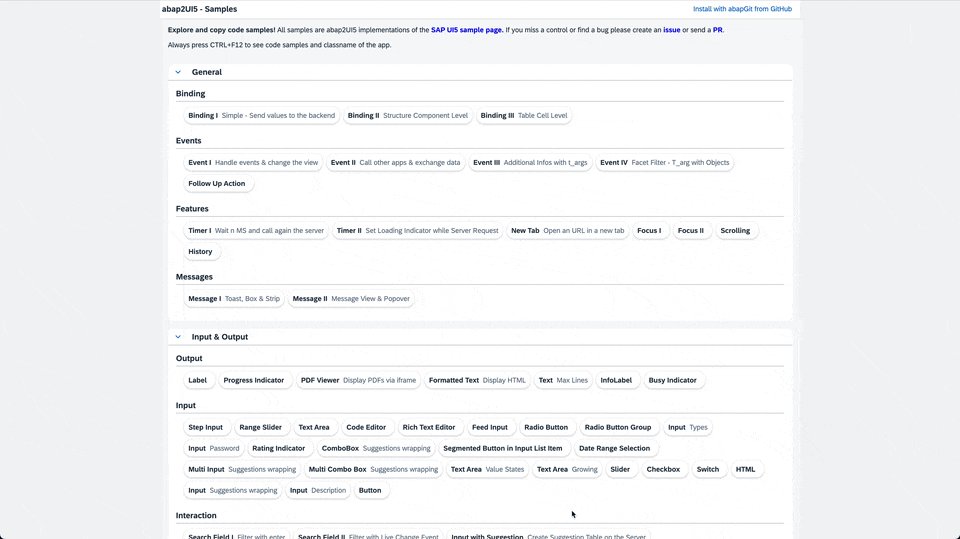Open Segmented Button in Input List Item
The height and width of the screenshot is (539, 960).
(x=503, y=448)
